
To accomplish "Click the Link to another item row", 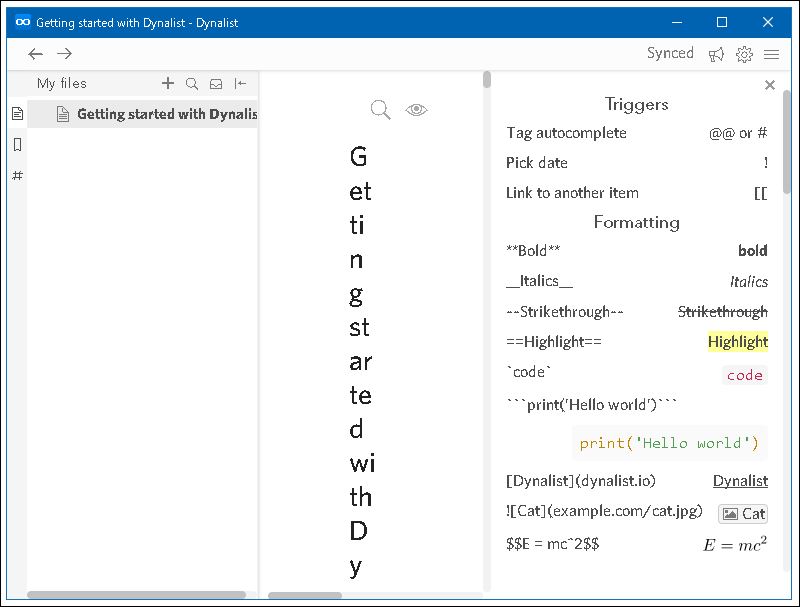I will [x=637, y=193].
